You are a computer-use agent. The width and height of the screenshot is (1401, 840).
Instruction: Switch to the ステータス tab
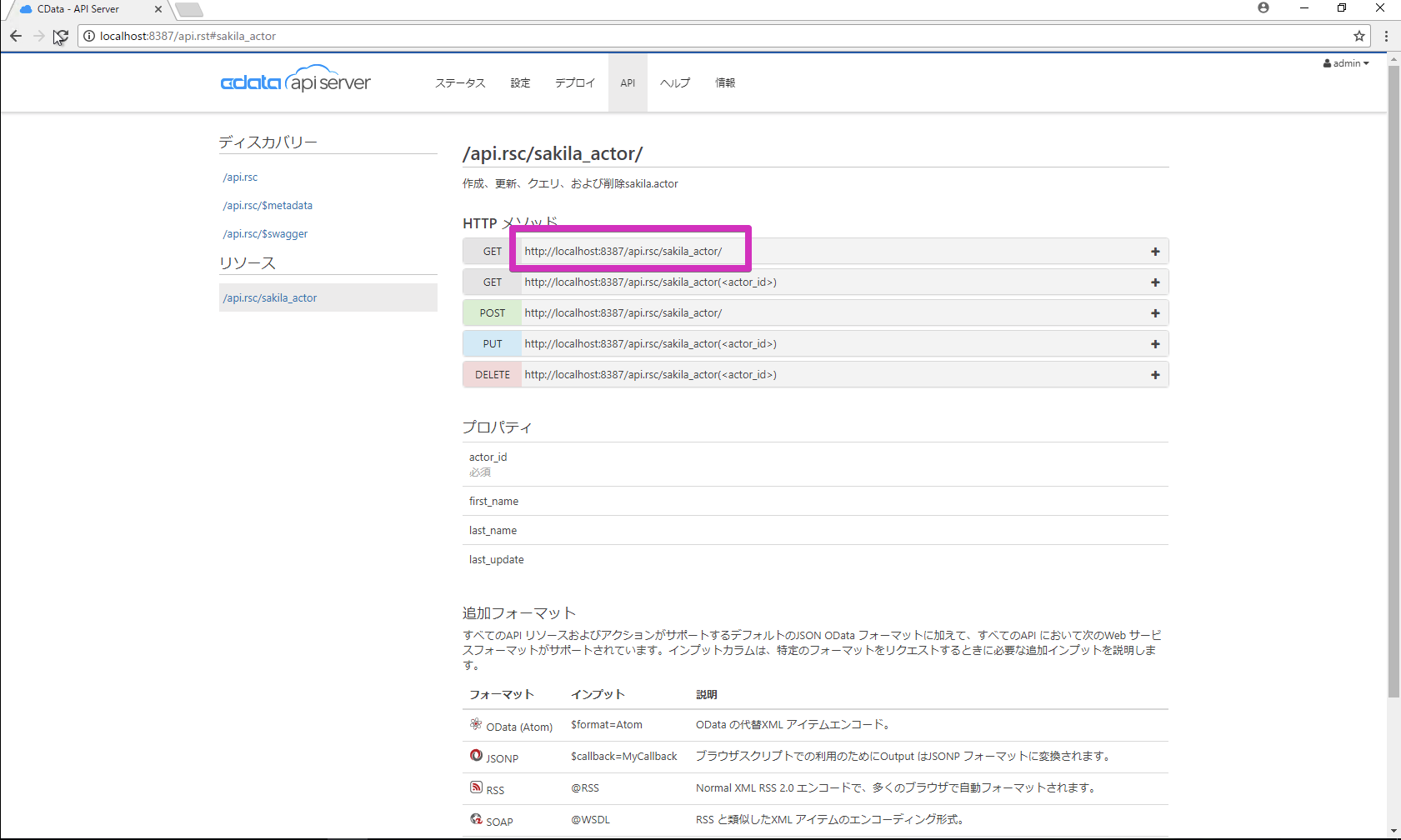459,82
